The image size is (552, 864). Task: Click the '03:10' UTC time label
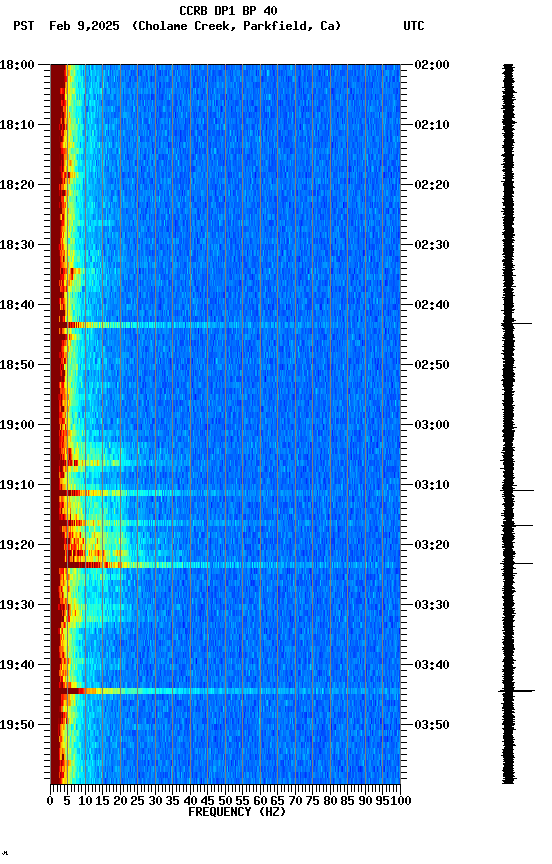432,485
